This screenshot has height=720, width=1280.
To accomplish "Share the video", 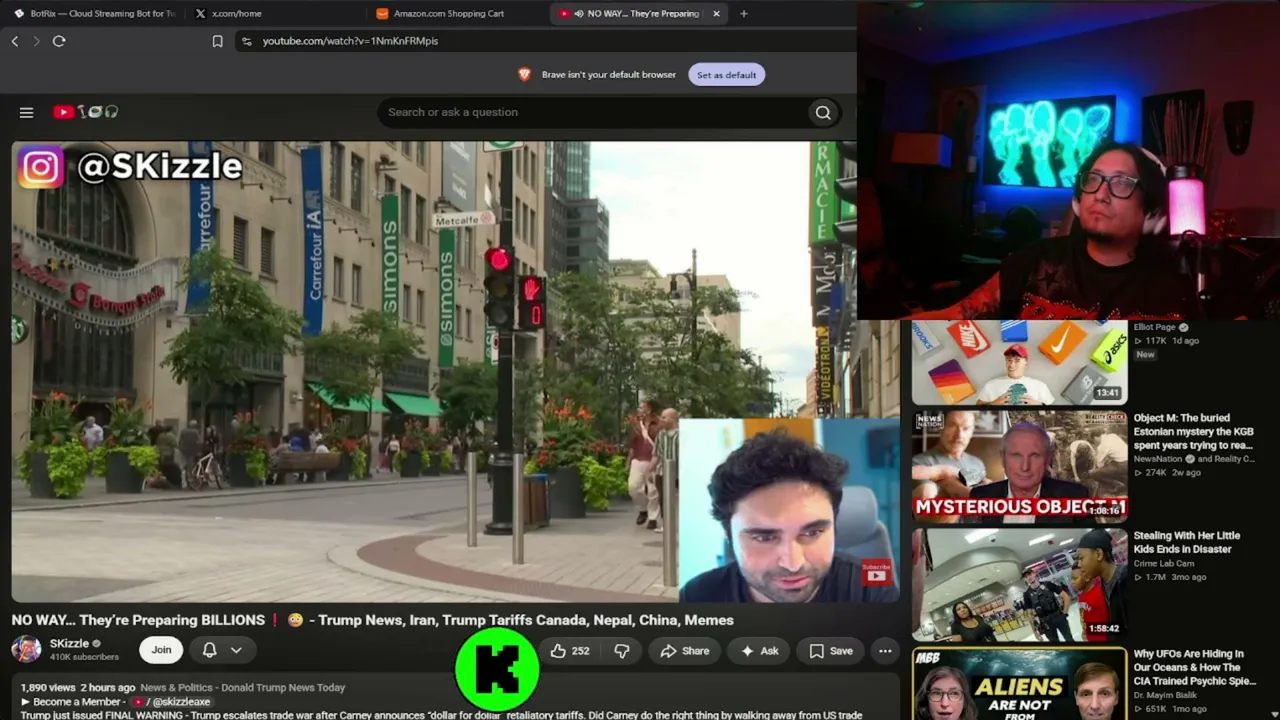I will [x=685, y=651].
